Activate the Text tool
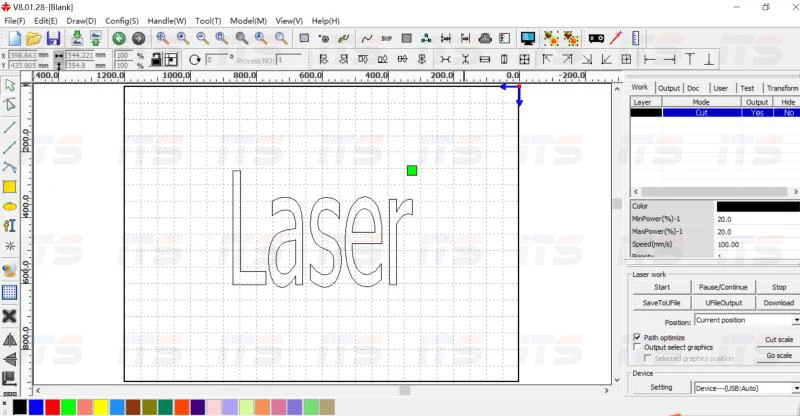Viewport: 800px width, 416px height. [x=10, y=226]
